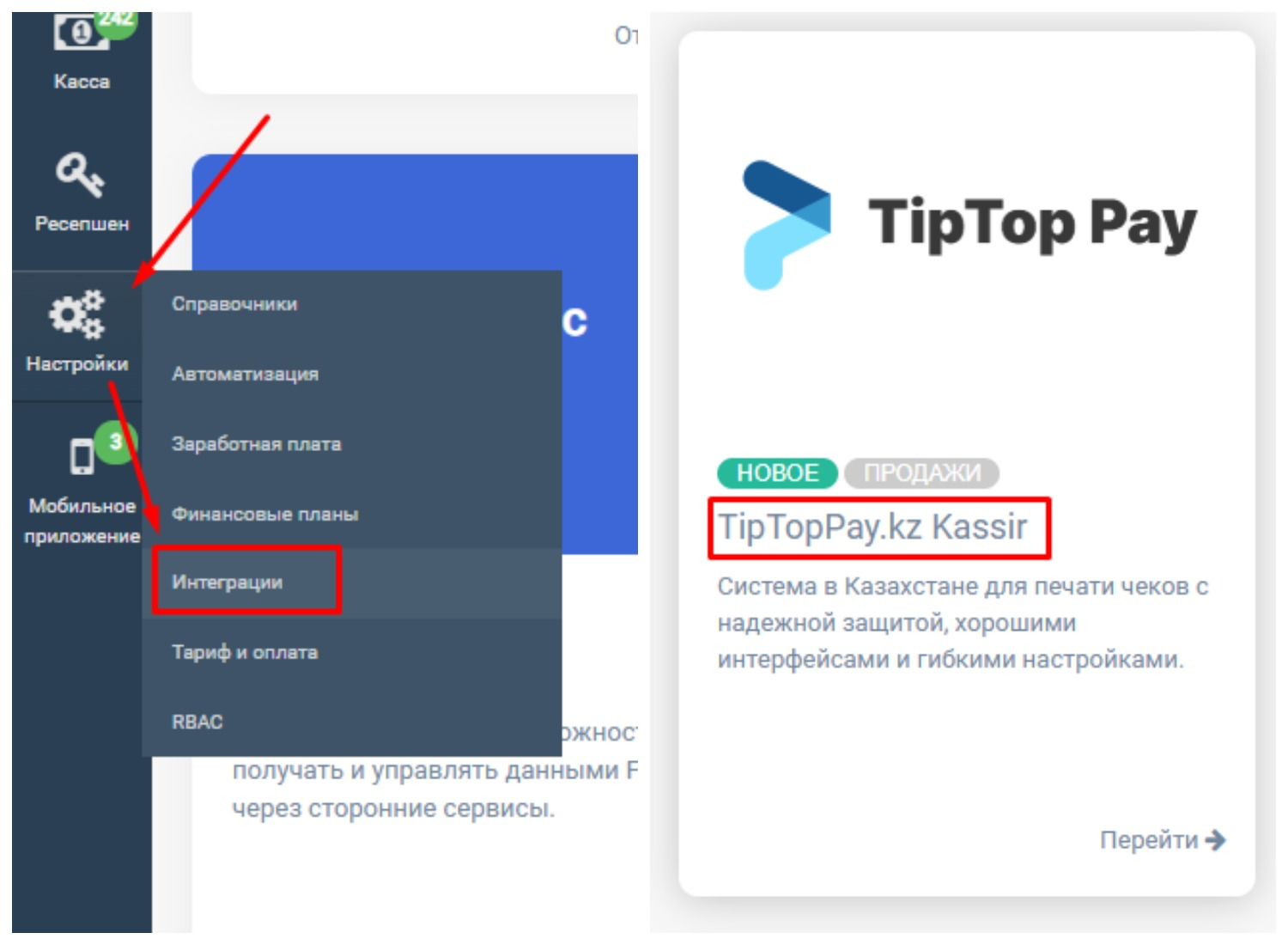
Task: Click the НОВОЕ tag badge
Action: coord(777,472)
